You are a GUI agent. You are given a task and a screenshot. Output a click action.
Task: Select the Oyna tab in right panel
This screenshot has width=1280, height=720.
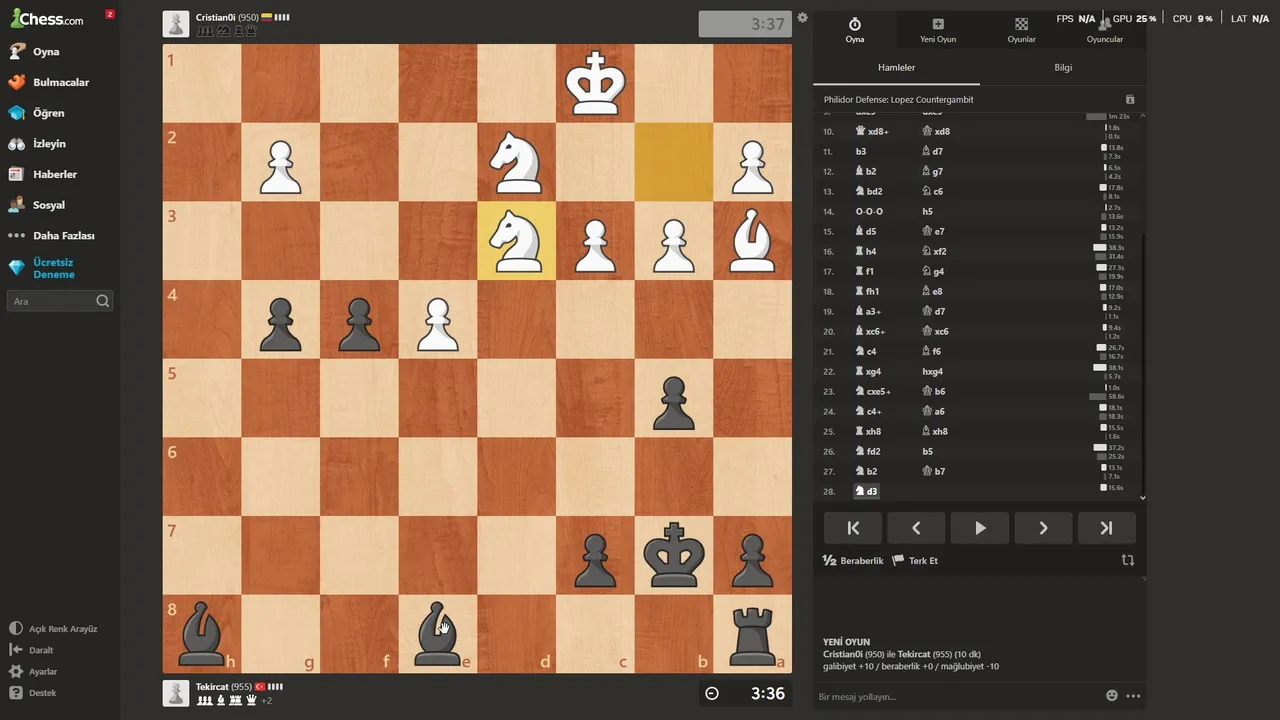[x=855, y=30]
